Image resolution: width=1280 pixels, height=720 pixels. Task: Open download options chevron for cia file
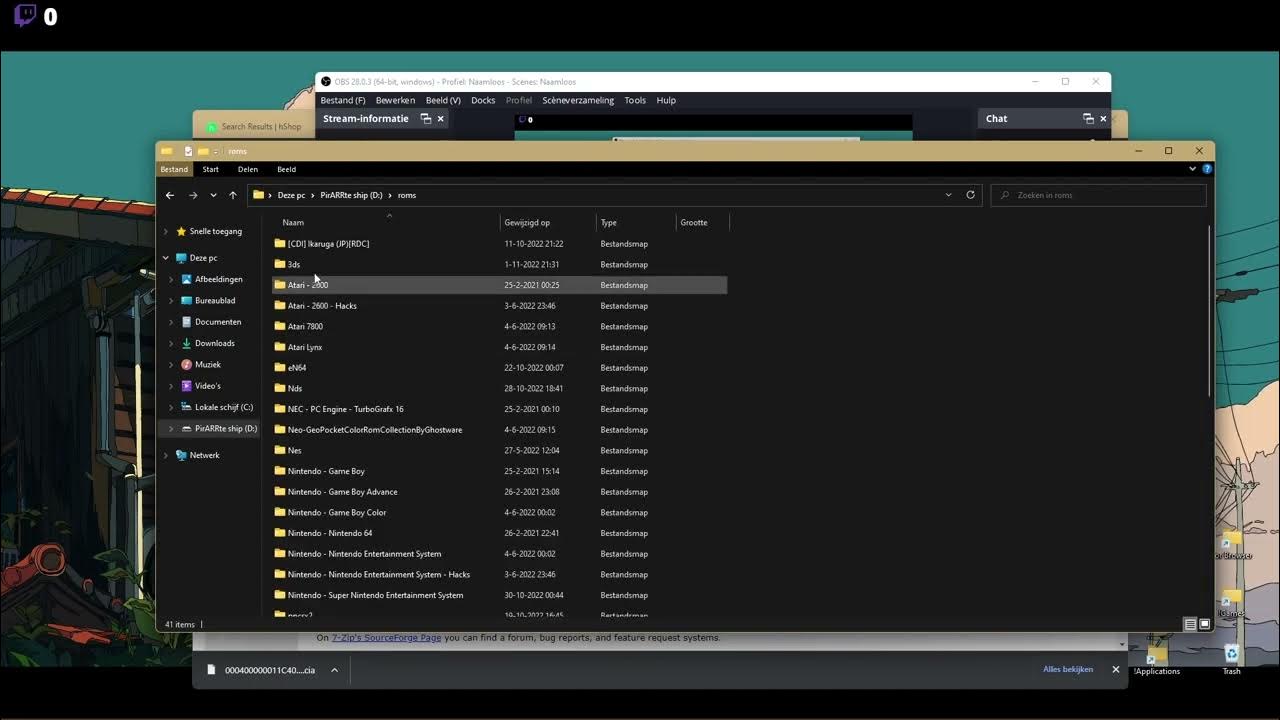334,670
